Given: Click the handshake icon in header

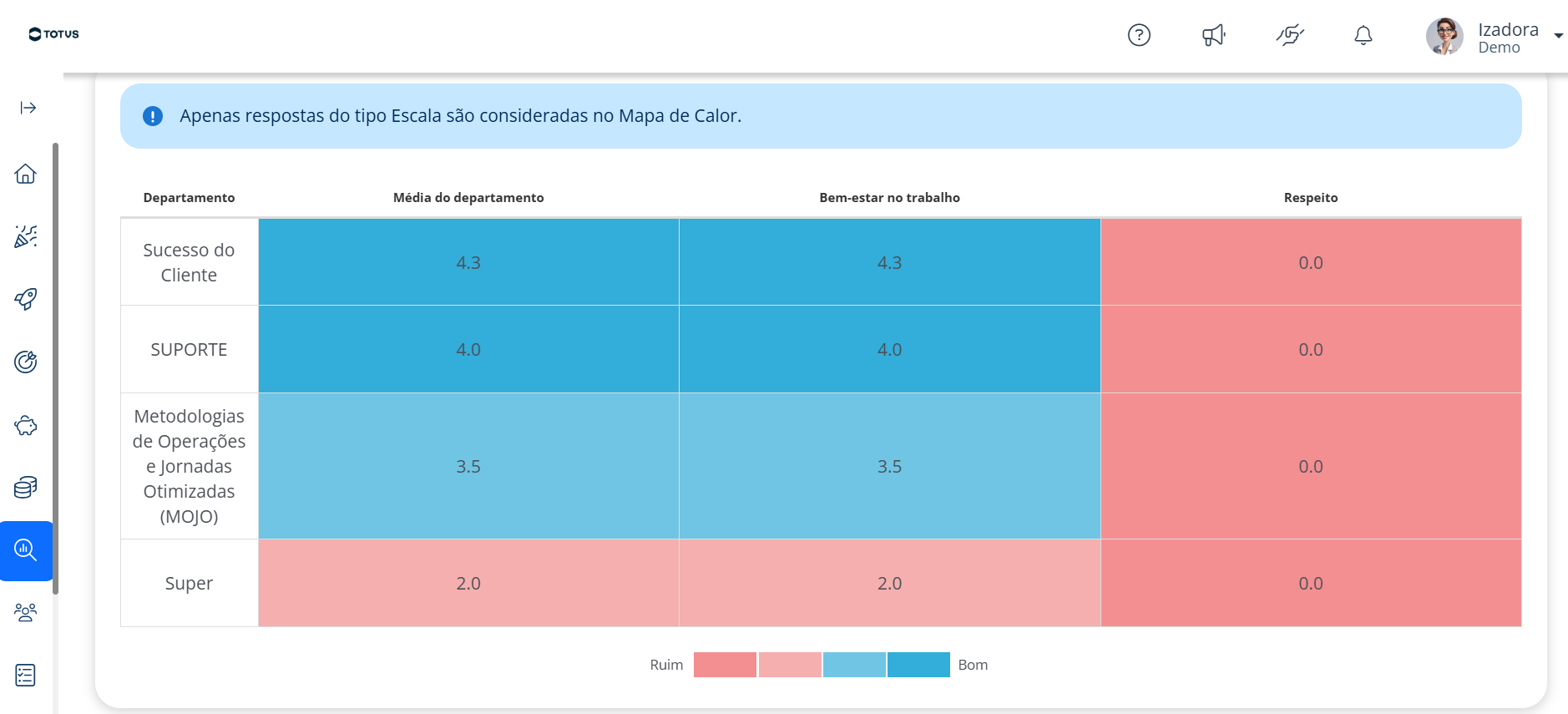Looking at the screenshot, I should click(x=1290, y=35).
